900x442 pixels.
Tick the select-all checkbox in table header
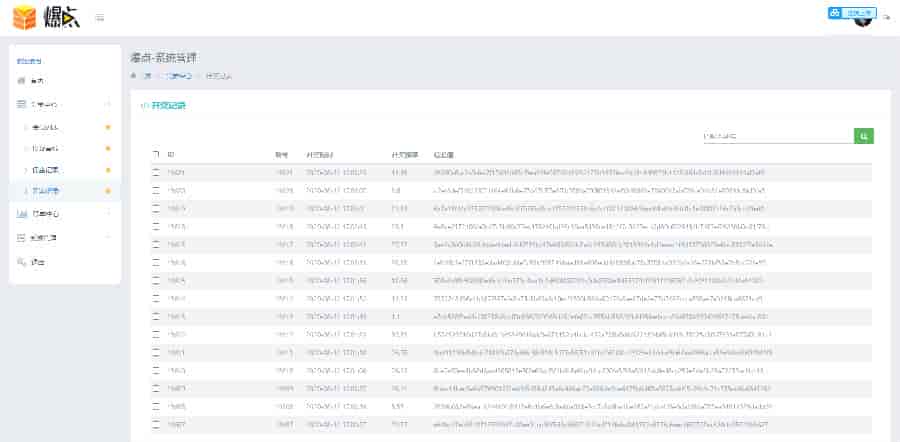pyautogui.click(x=156, y=154)
